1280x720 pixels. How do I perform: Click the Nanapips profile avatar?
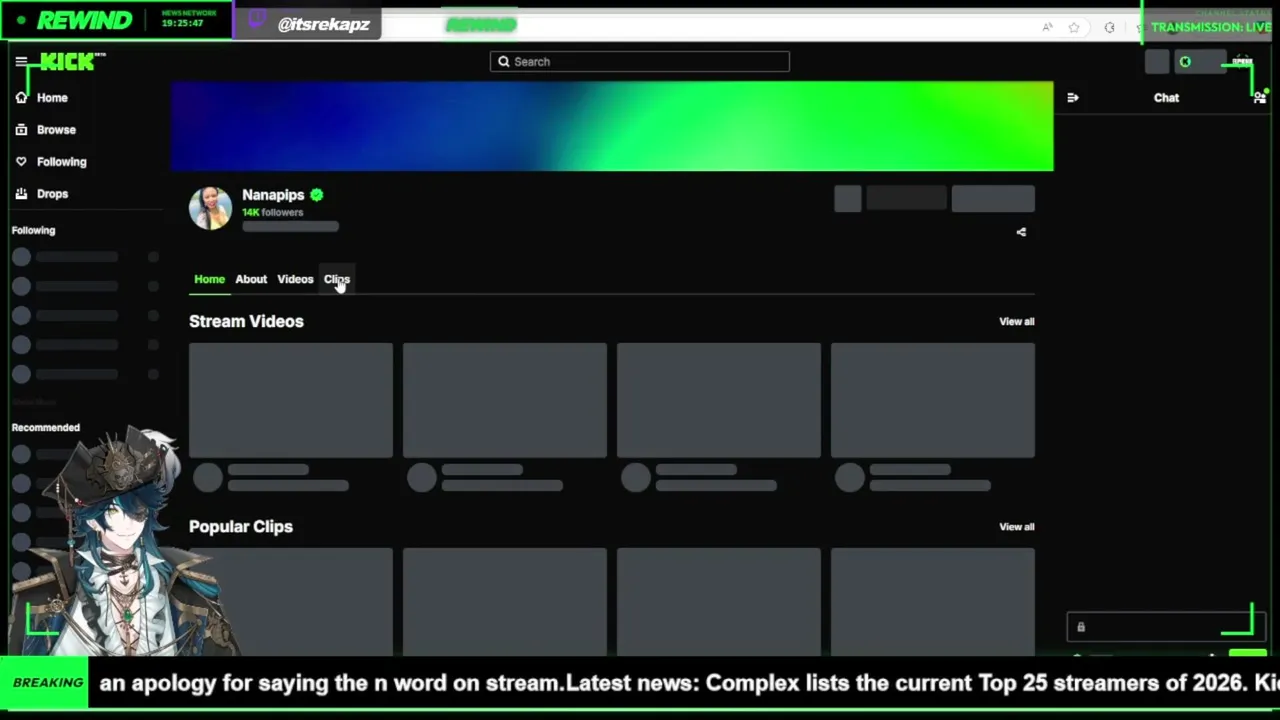[210, 207]
